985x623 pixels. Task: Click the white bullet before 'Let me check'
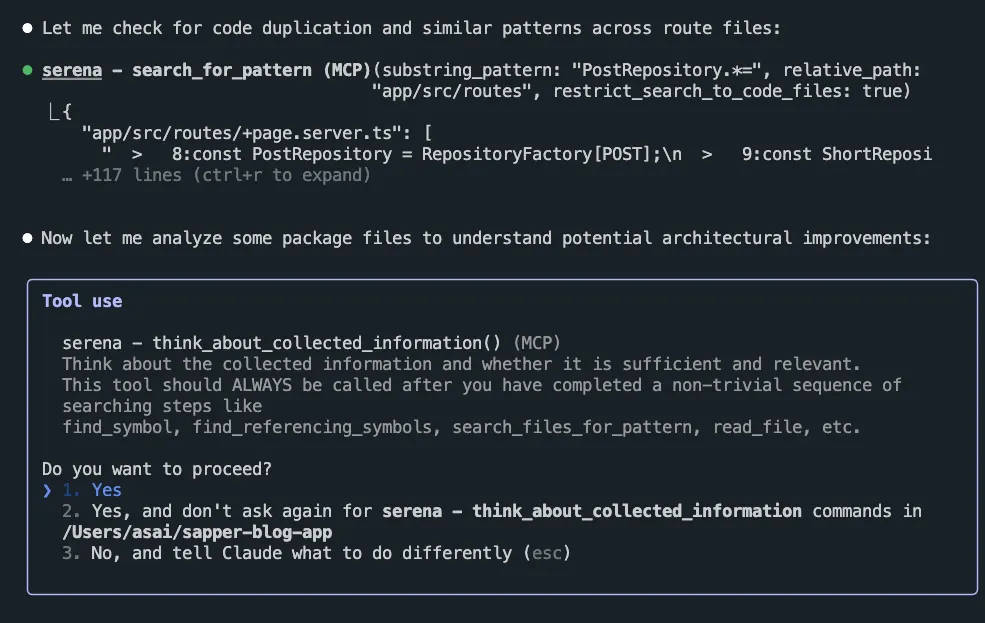(x=27, y=28)
